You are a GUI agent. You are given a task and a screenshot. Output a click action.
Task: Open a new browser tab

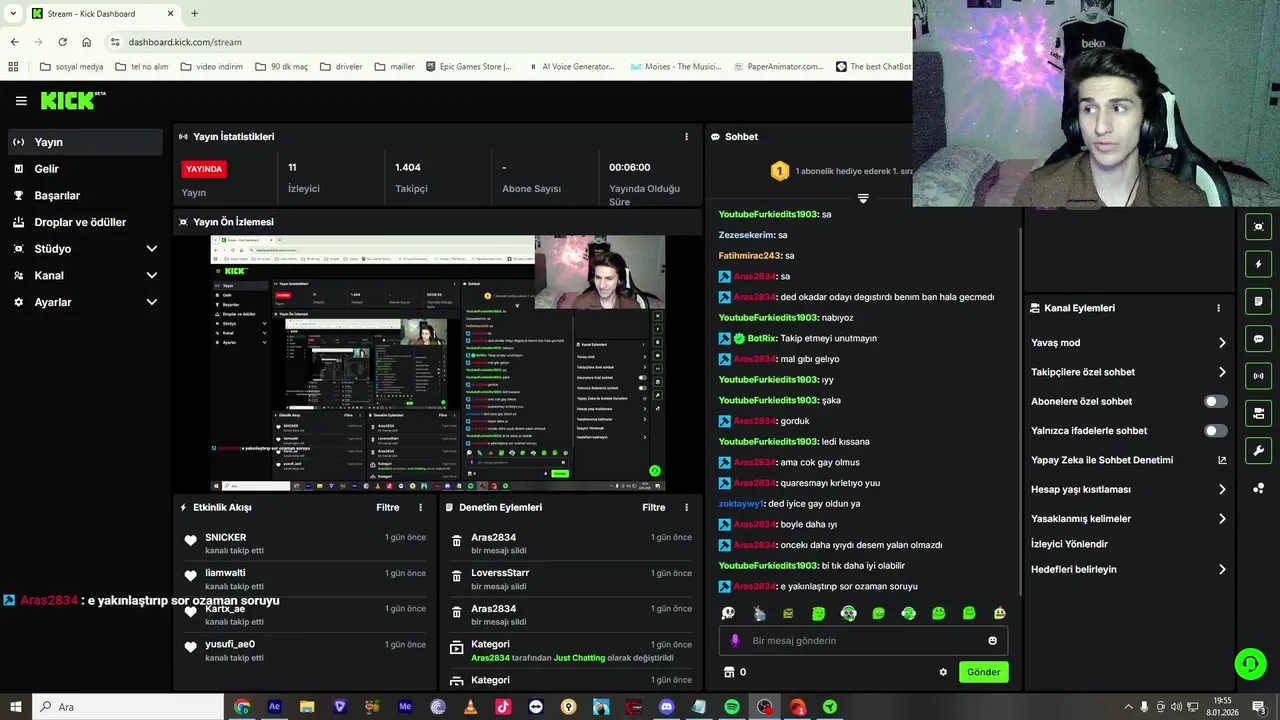point(194,14)
